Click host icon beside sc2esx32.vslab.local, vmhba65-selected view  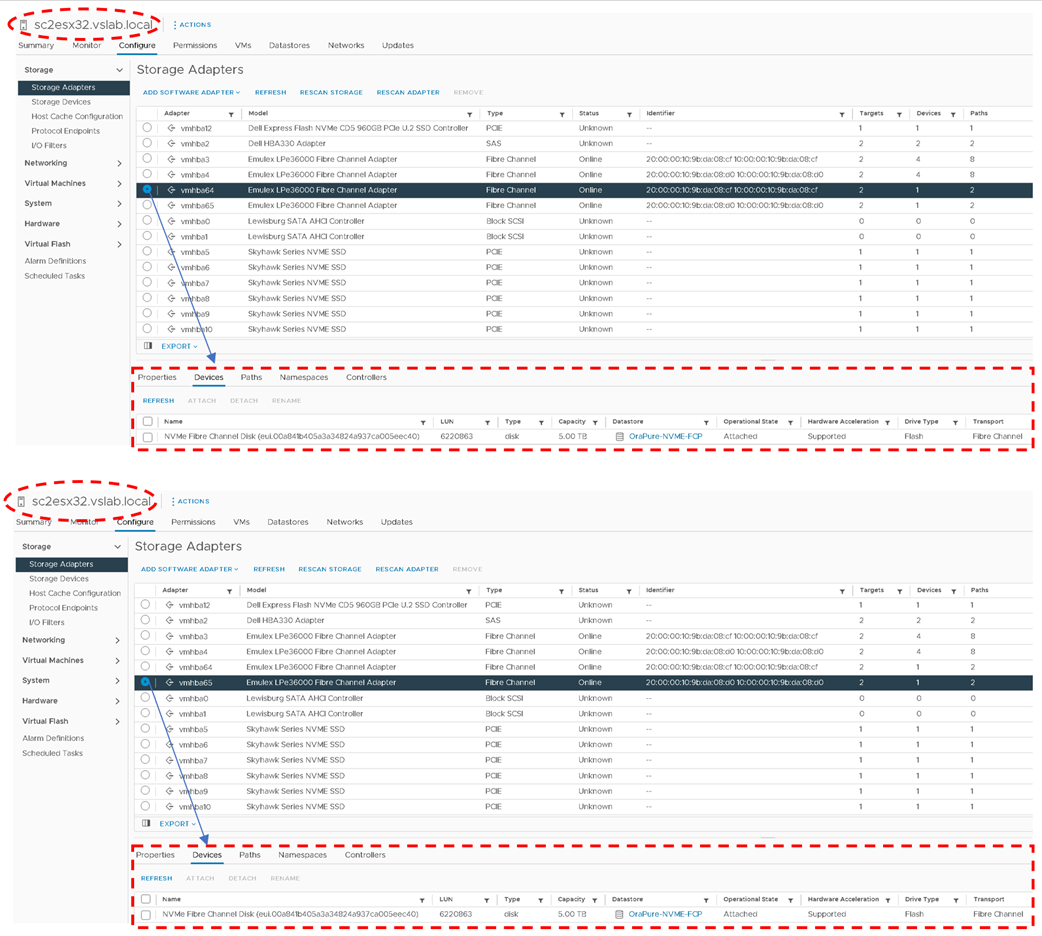(x=21, y=502)
